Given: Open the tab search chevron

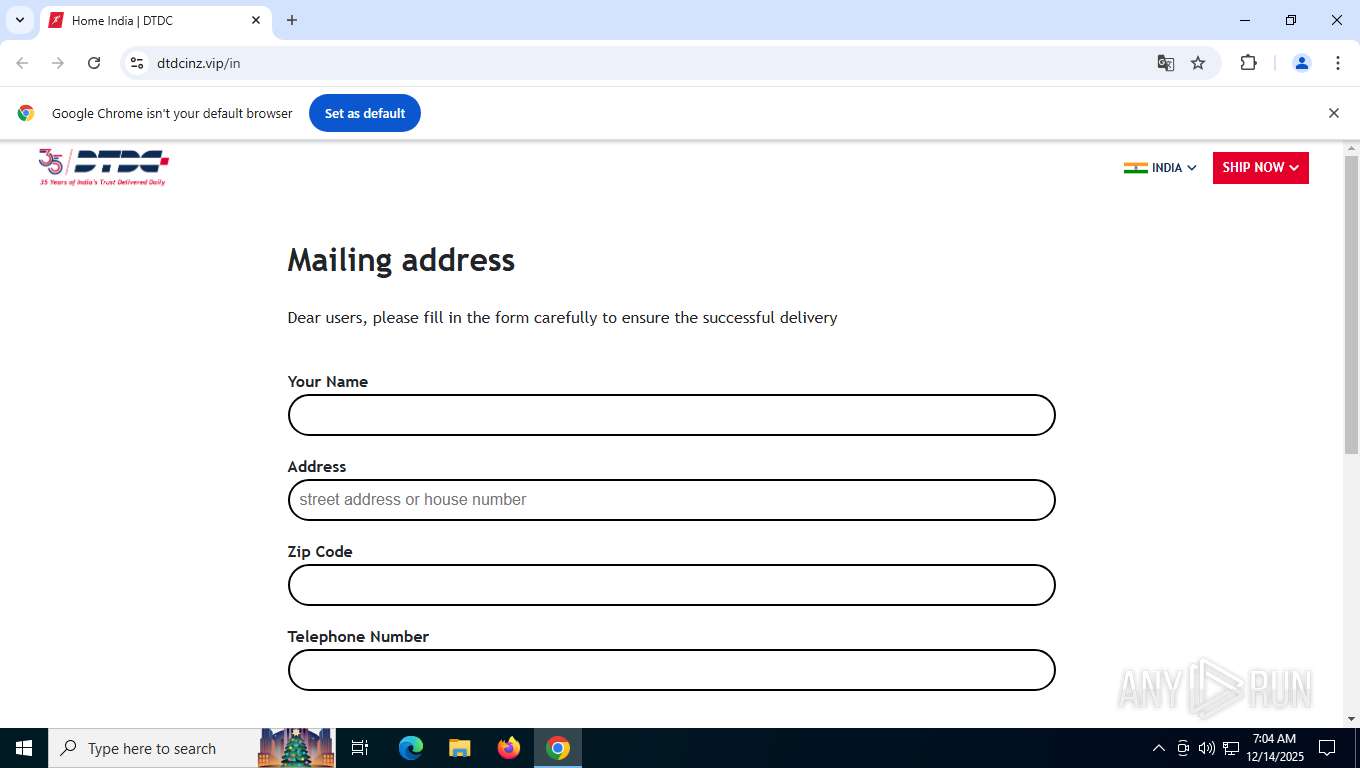Looking at the screenshot, I should click(x=19, y=20).
